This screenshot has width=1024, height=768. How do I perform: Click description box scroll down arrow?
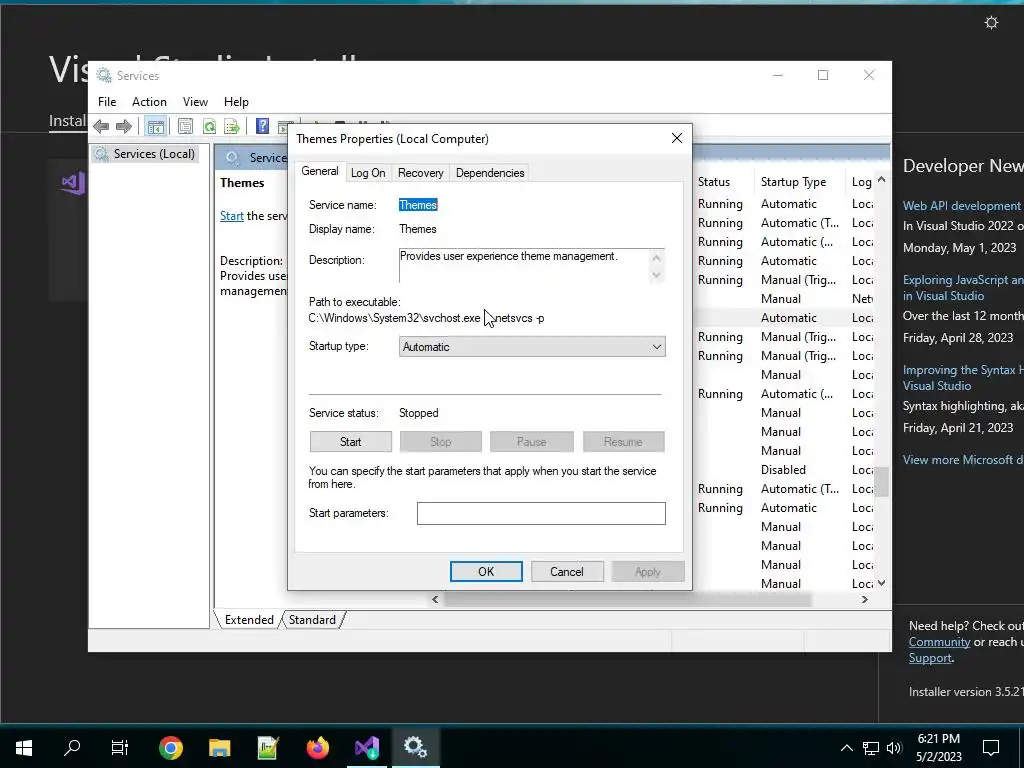(656, 275)
